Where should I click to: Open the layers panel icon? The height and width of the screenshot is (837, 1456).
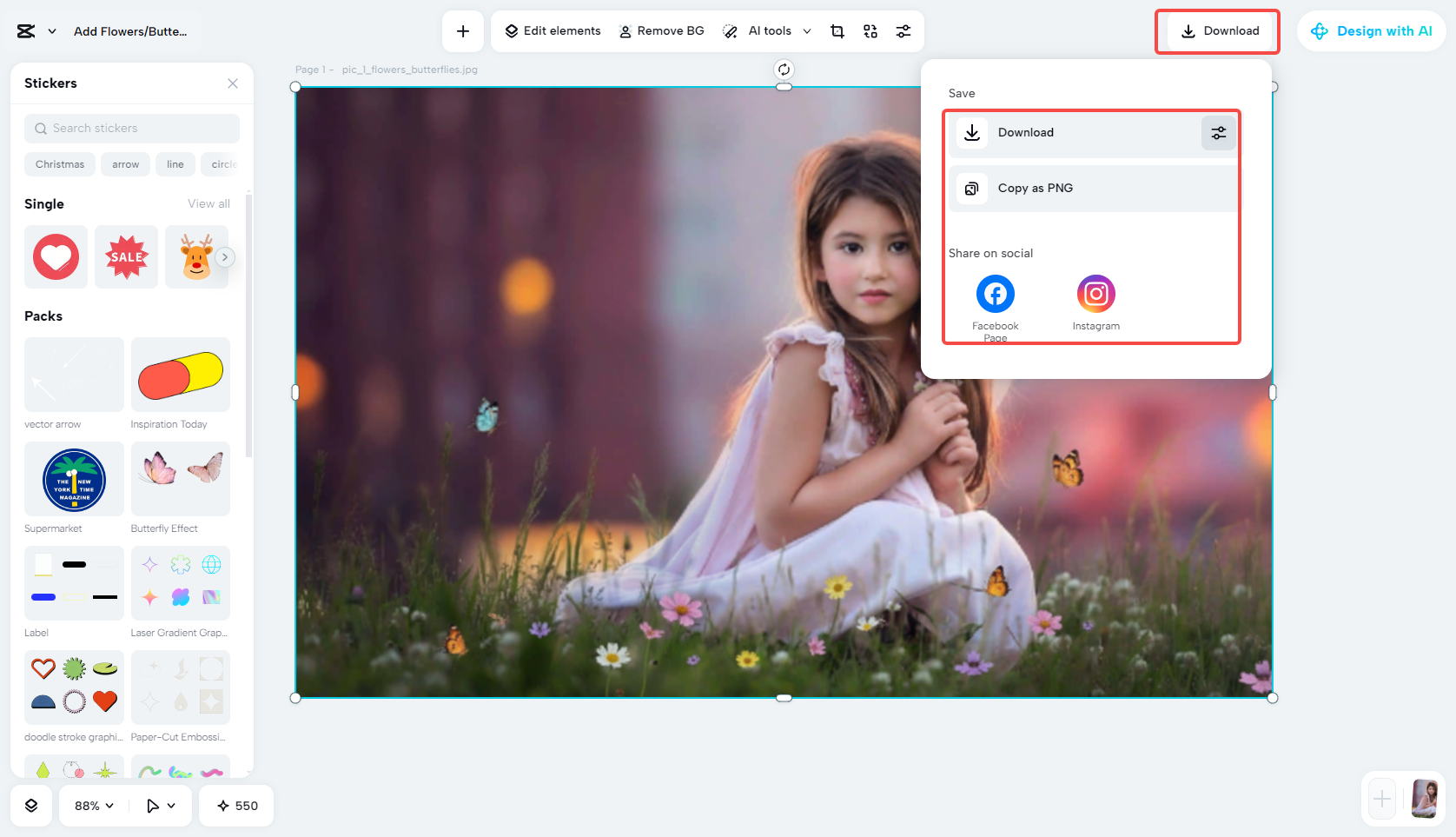tap(31, 806)
